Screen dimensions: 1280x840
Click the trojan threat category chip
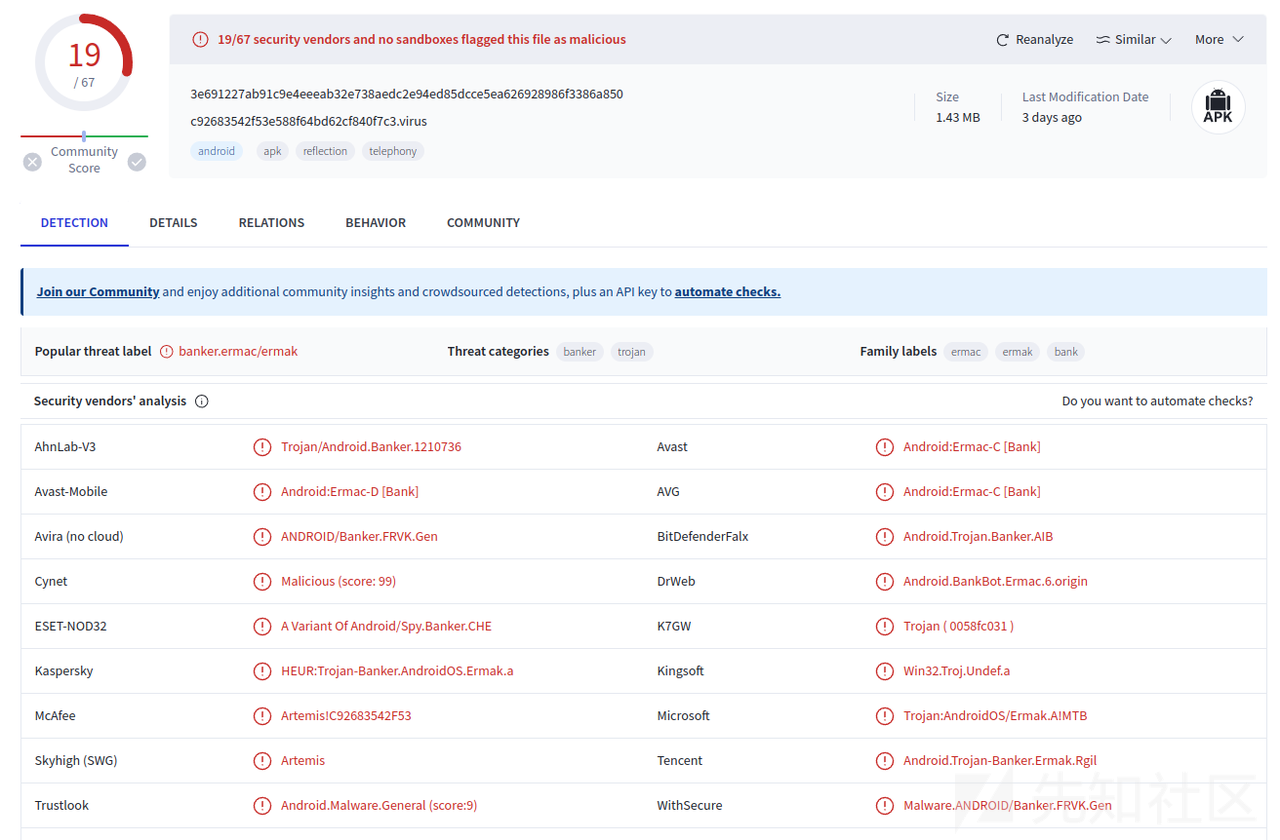(x=631, y=352)
